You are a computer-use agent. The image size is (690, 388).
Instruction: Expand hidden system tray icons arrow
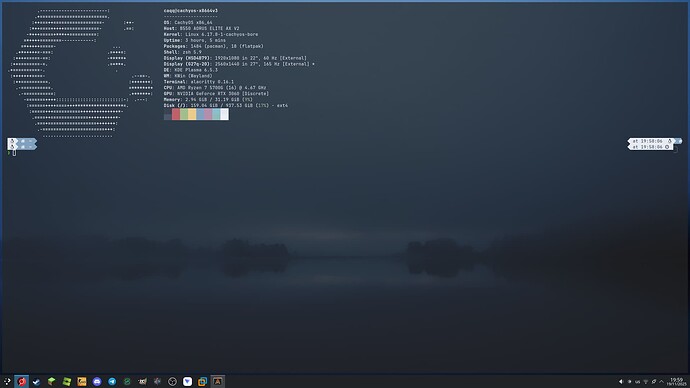coord(661,382)
